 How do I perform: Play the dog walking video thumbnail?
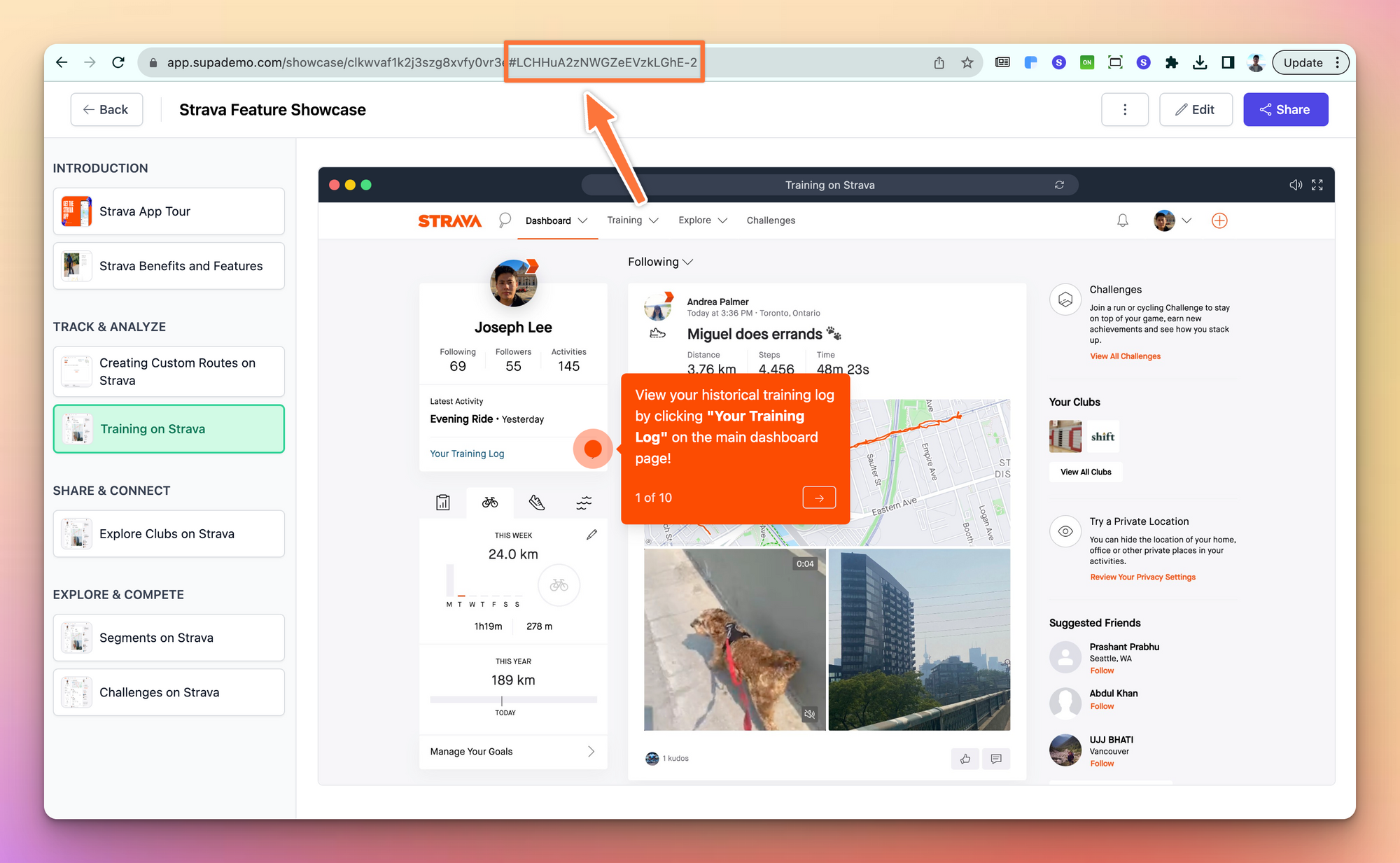tap(734, 640)
